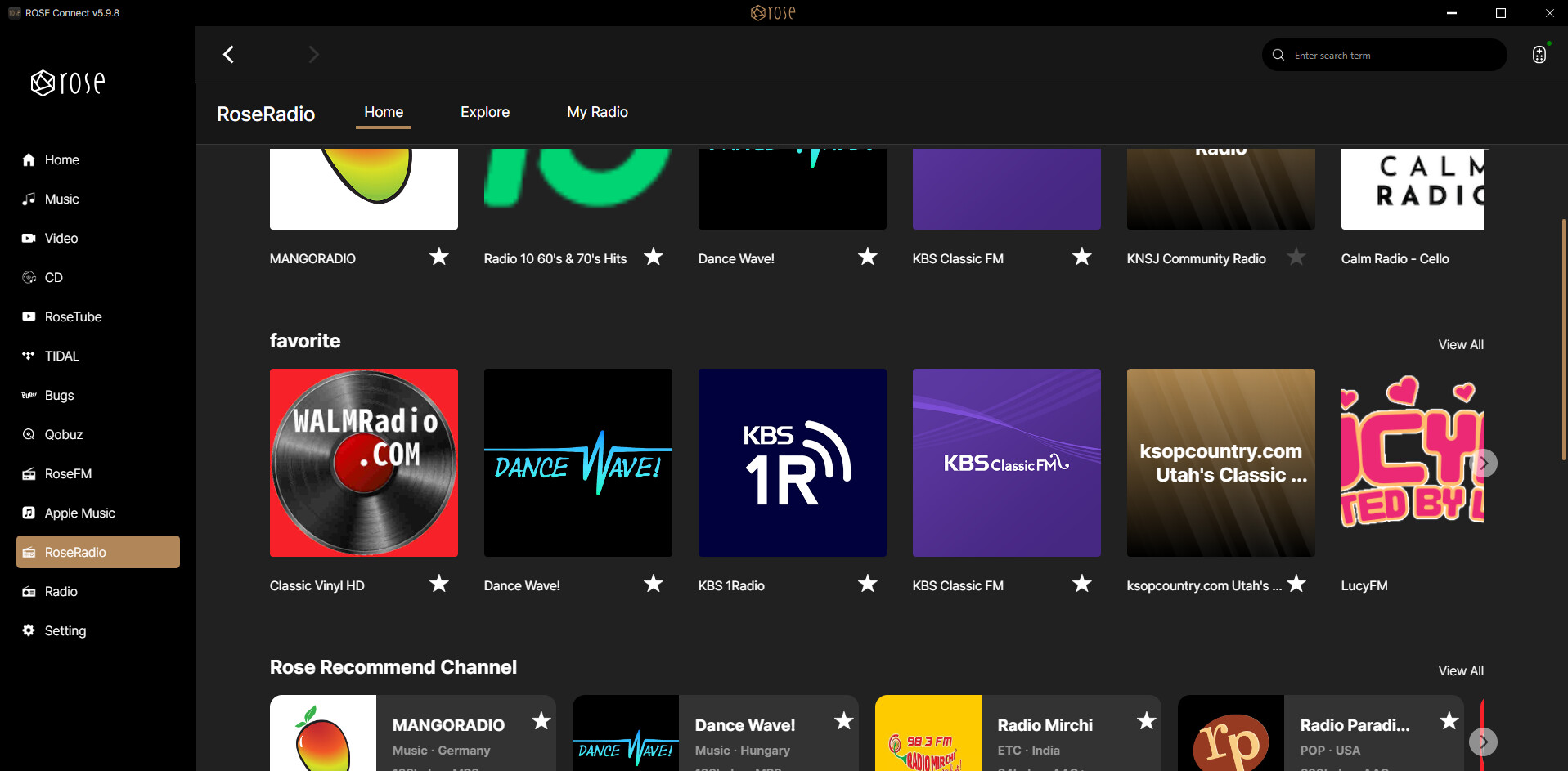The image size is (1568, 771).
Task: Go back with the left arrow
Action: point(229,55)
